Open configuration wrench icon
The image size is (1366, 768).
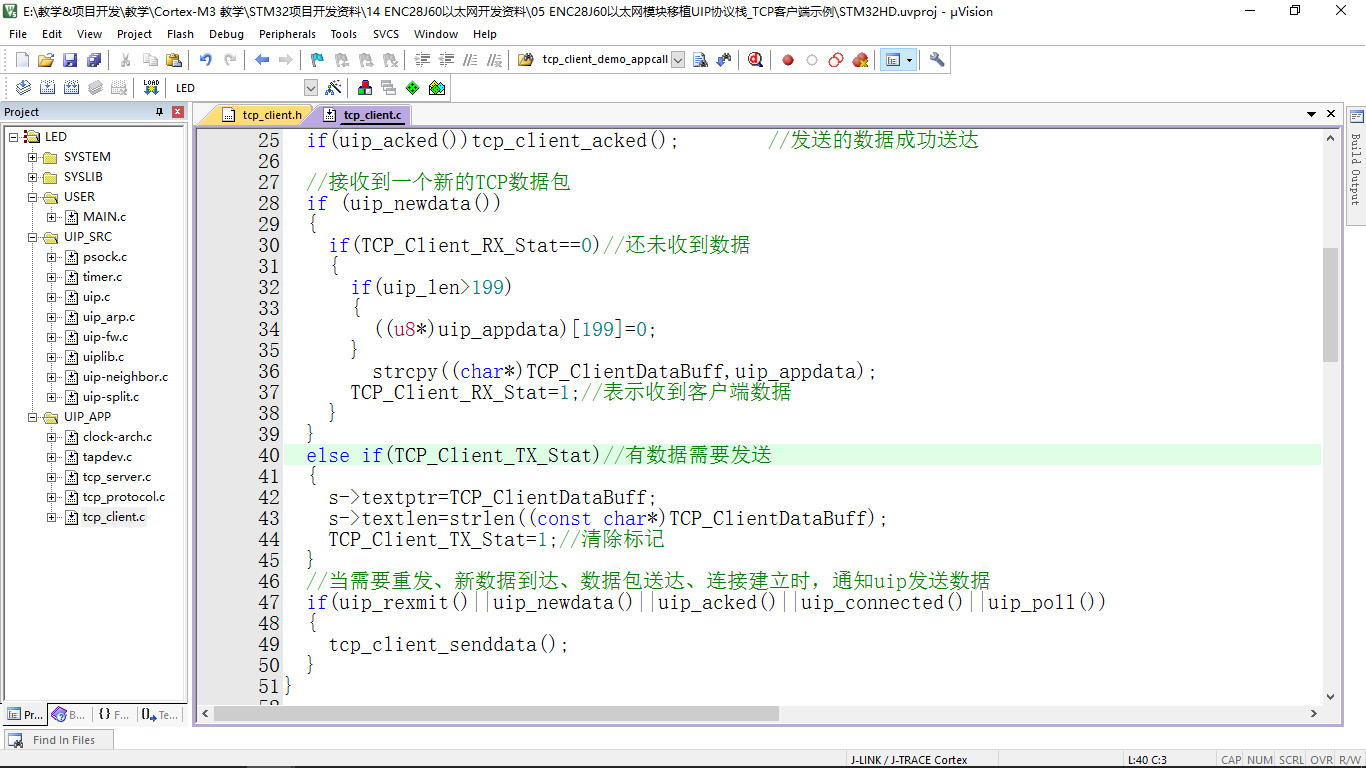[937, 60]
